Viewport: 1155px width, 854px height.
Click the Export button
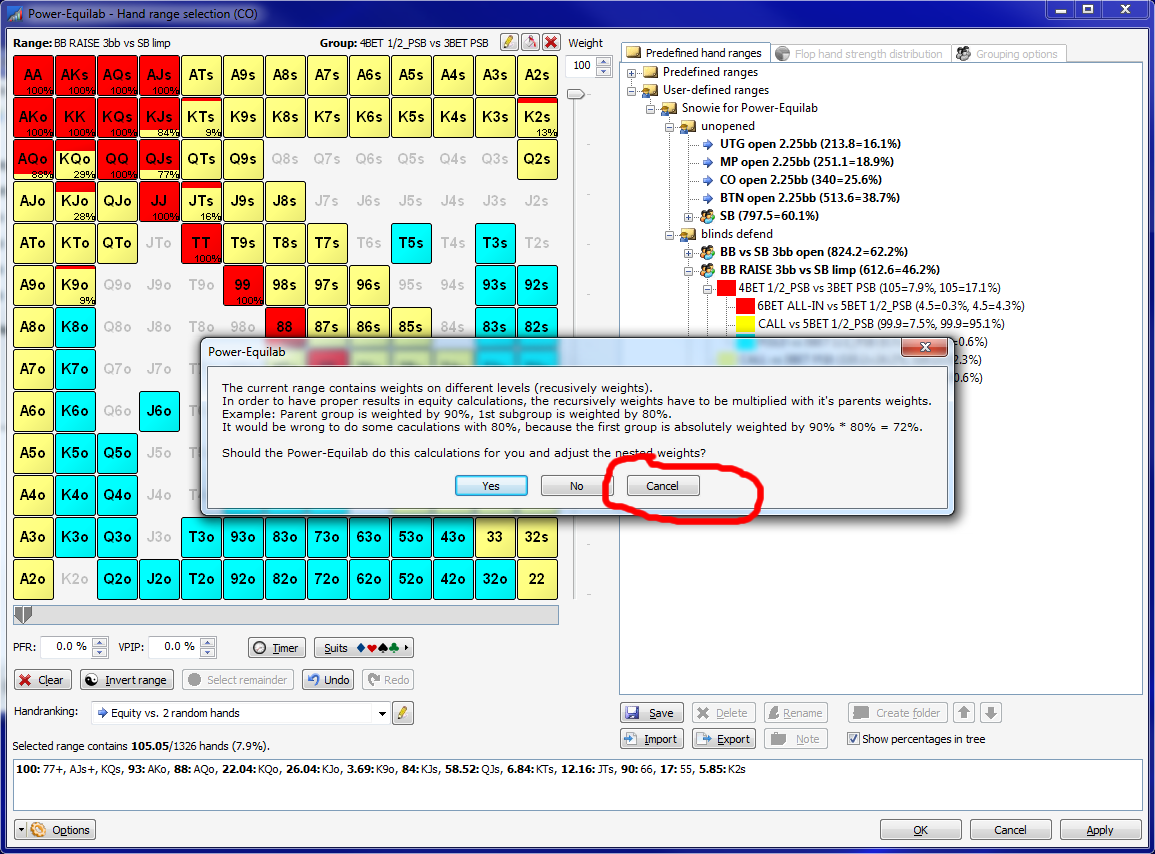pos(724,739)
